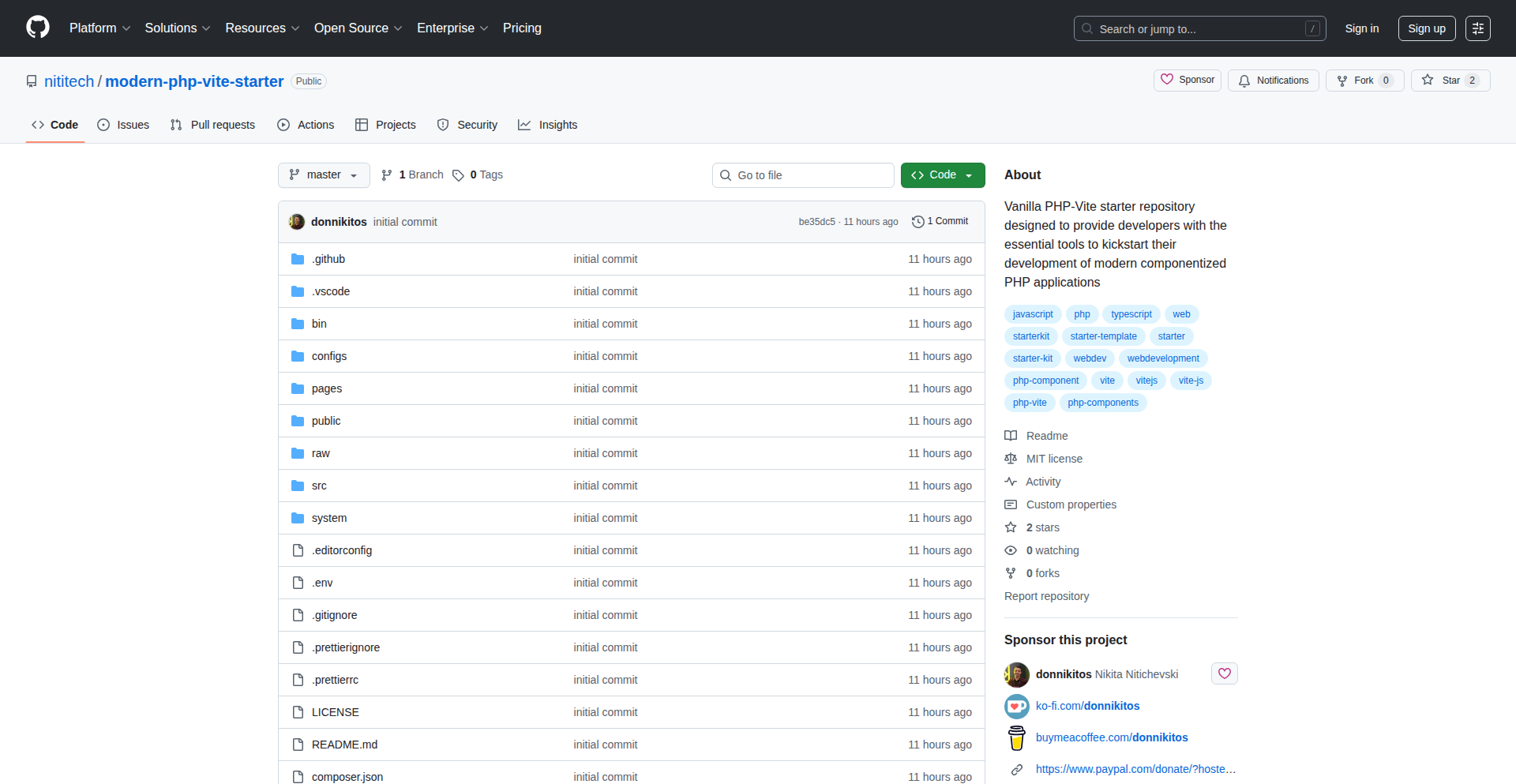Screen dimensions: 1516x784
Task: Open the green Code dropdown
Action: click(x=942, y=175)
